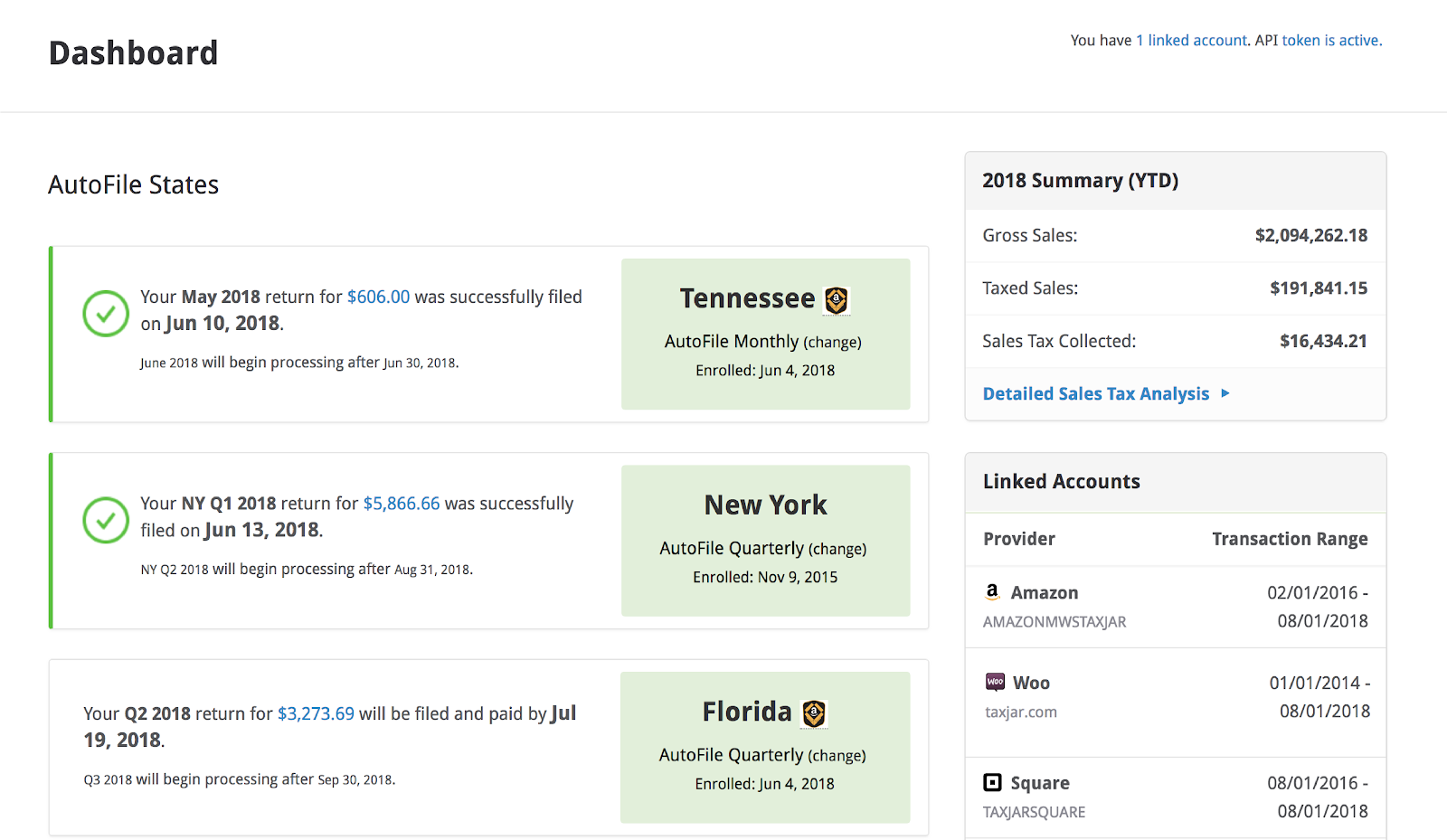The height and width of the screenshot is (840, 1447).
Task: Open the $5,866.66 New York return amount
Action: point(402,504)
